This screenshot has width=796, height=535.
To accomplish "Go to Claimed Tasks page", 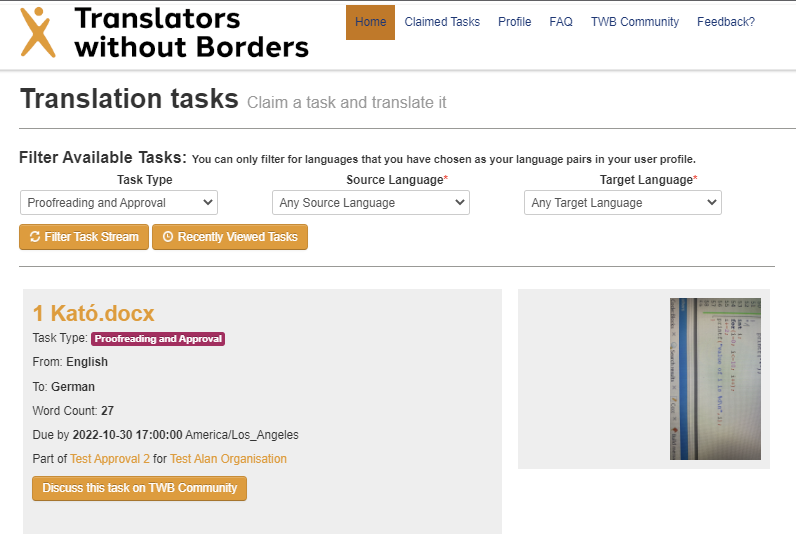I will (442, 22).
